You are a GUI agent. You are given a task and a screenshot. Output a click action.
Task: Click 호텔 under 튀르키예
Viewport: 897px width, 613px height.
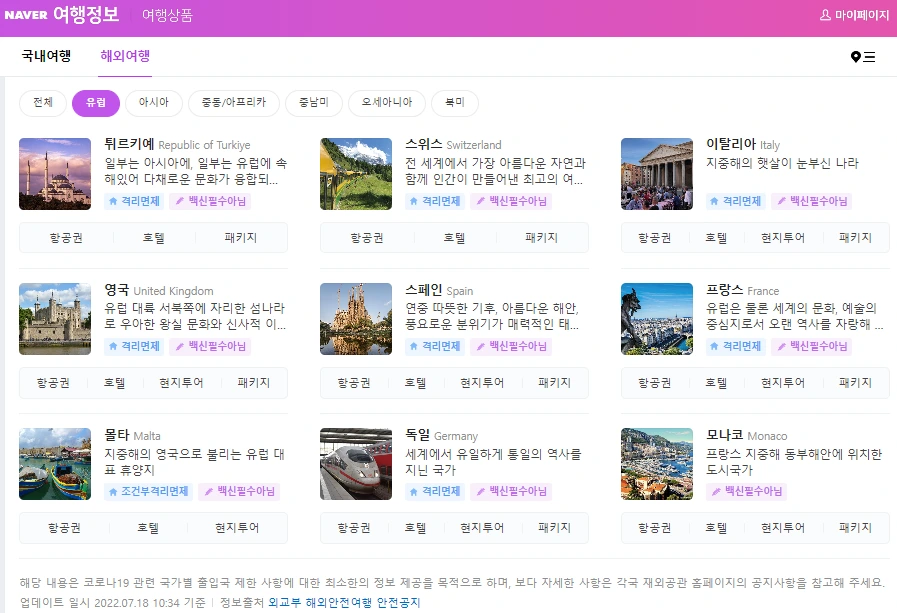tap(153, 237)
